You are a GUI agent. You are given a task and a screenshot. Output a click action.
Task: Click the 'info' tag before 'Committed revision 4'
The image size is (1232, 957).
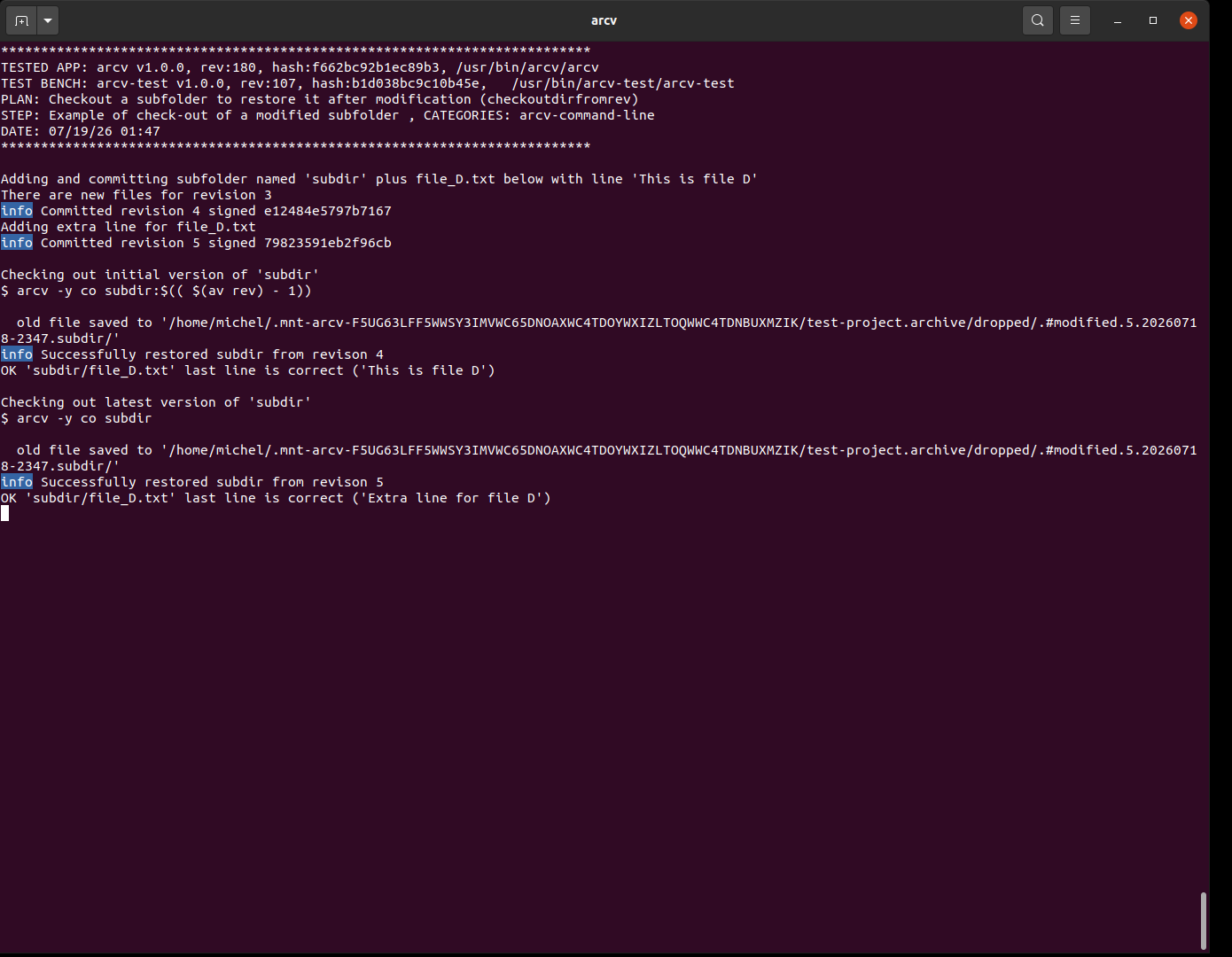tap(17, 211)
